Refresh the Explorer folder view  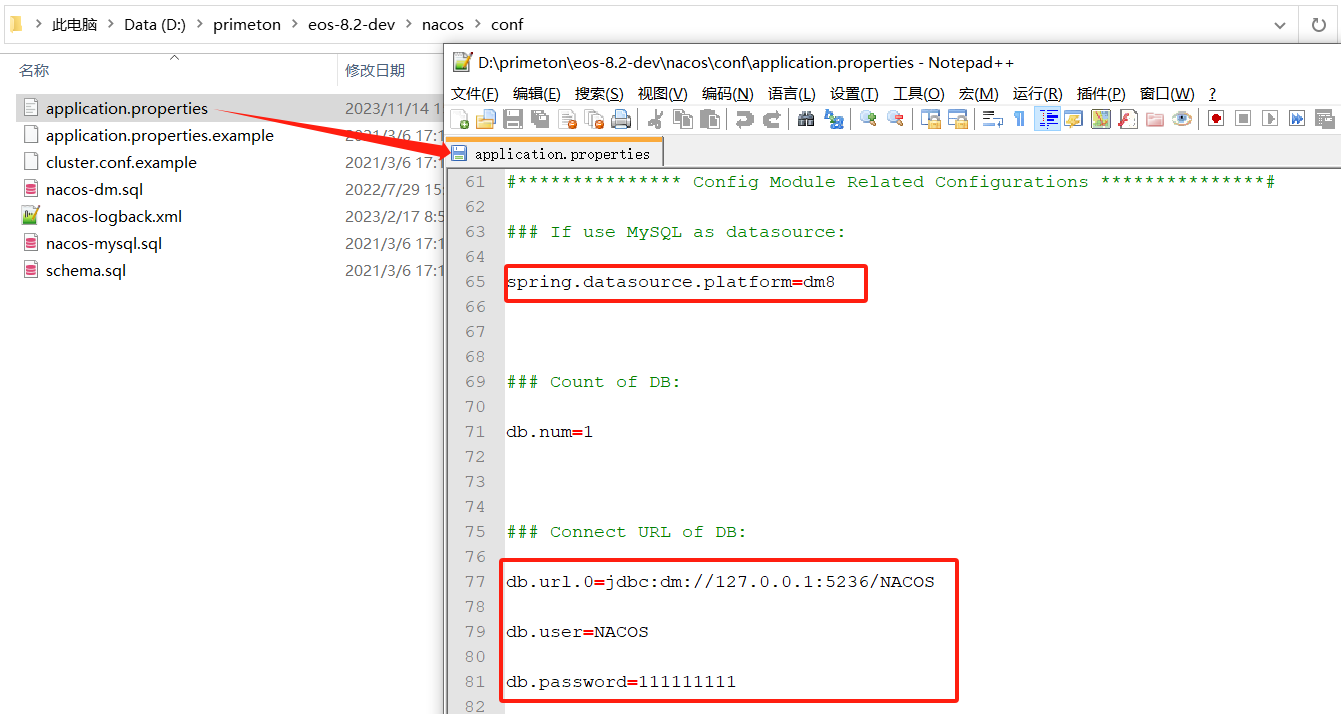tap(1318, 24)
